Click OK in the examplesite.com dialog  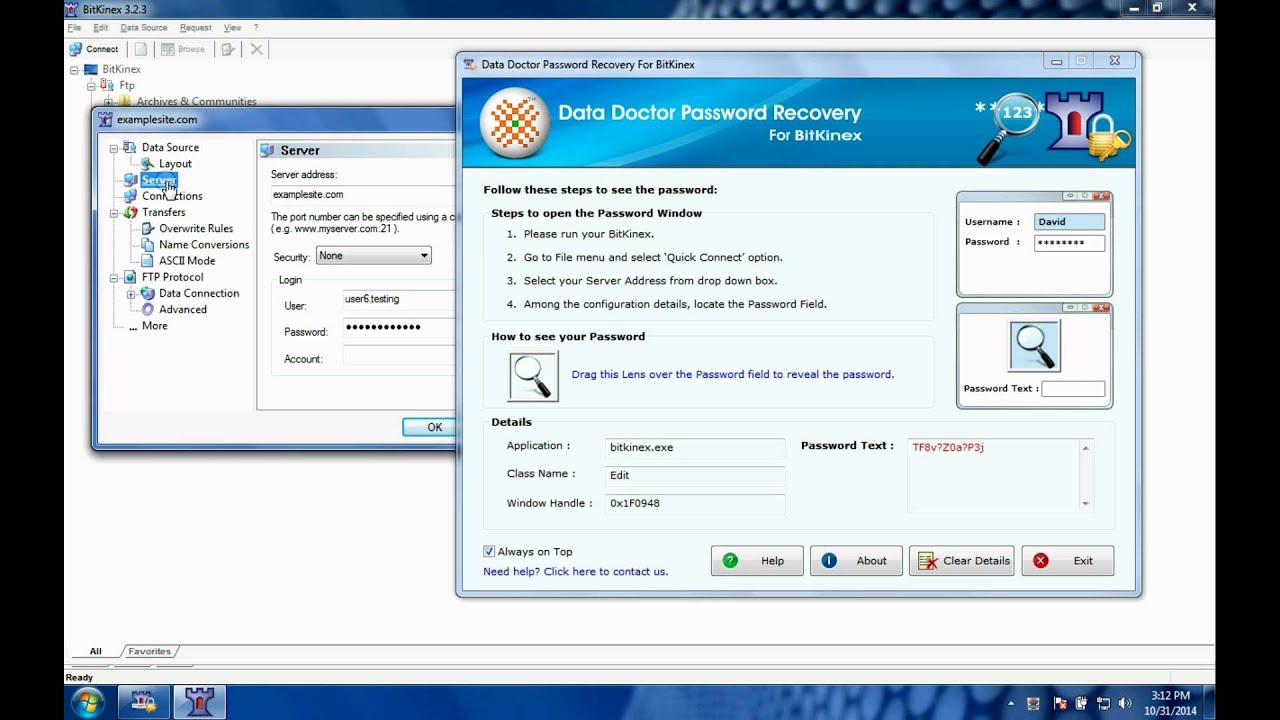point(429,427)
